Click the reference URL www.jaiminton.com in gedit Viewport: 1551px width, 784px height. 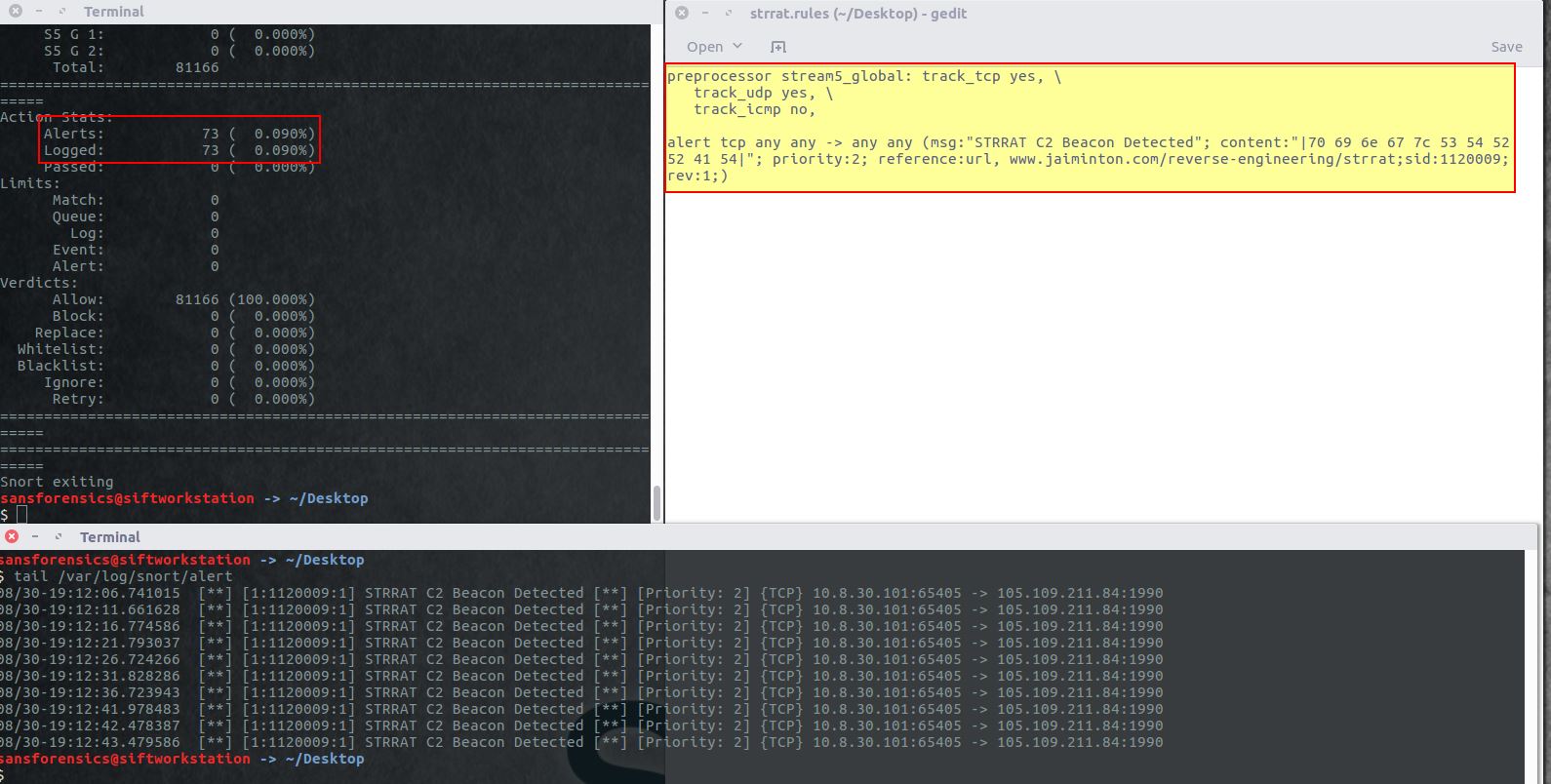click(1088, 159)
